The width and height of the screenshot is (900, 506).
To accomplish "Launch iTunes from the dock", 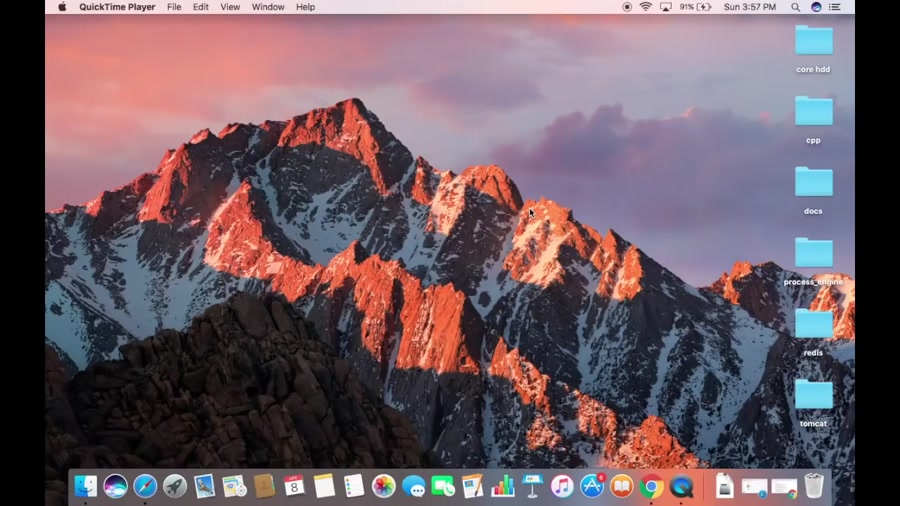I will pyautogui.click(x=562, y=486).
